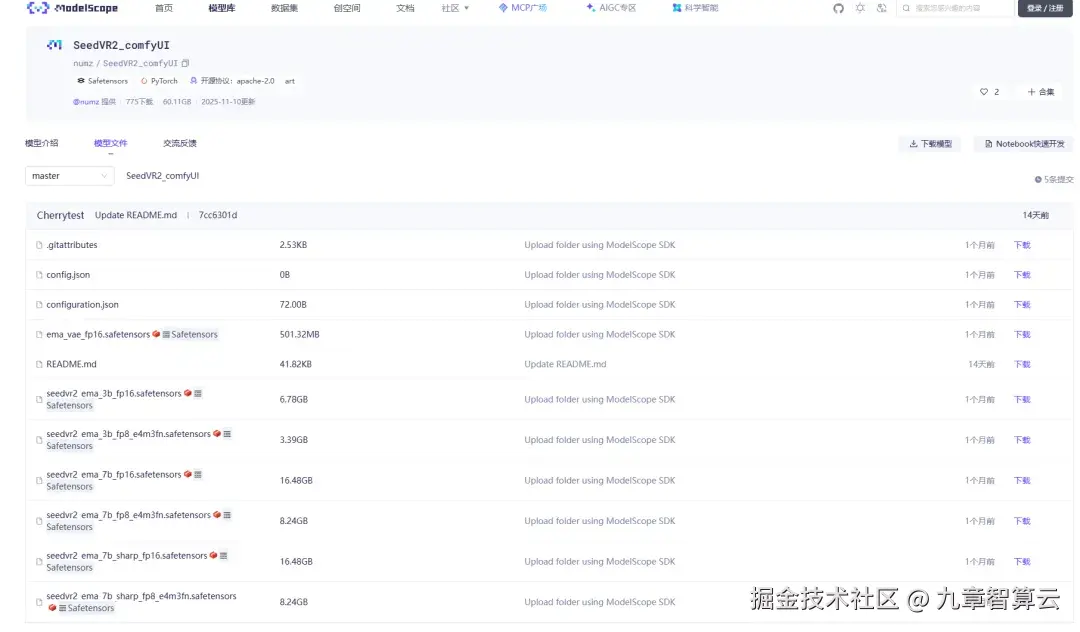The width and height of the screenshot is (1080, 632).
Task: Click the @numz provider link
Action: [86, 102]
